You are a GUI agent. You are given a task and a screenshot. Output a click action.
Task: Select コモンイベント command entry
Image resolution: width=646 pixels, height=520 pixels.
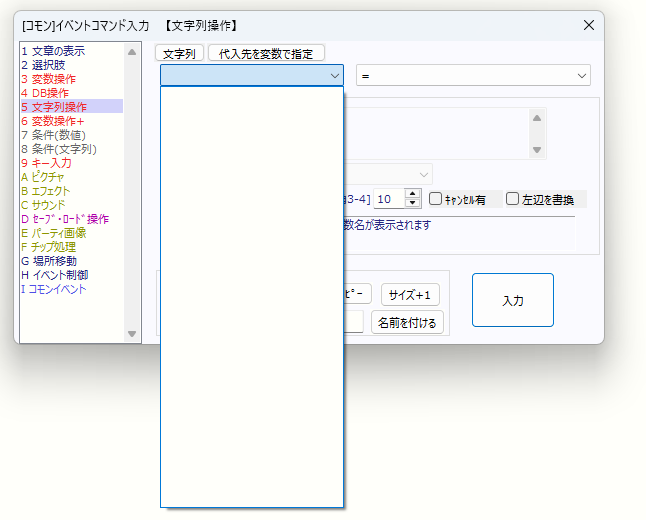click(x=59, y=289)
